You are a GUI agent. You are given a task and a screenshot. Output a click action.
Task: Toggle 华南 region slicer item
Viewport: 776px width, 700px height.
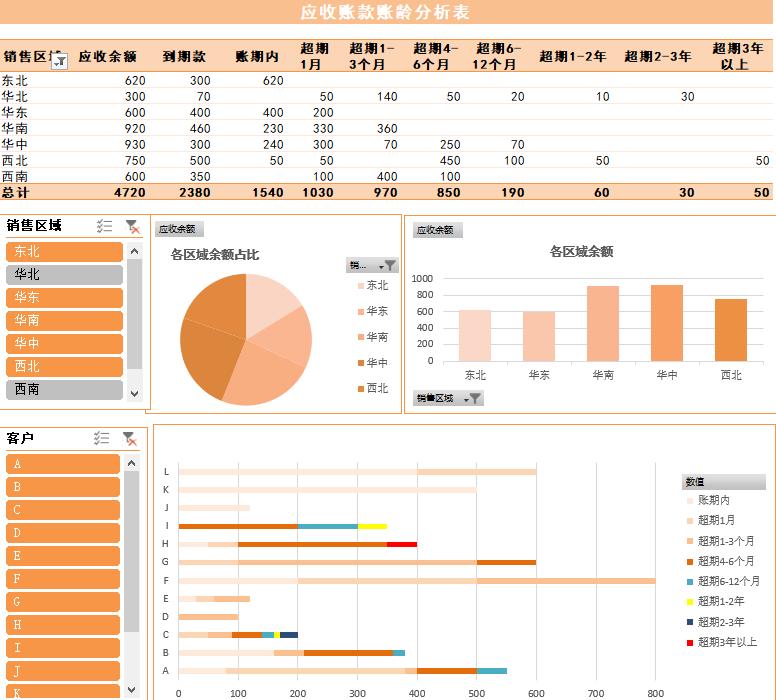pyautogui.click(x=64, y=320)
